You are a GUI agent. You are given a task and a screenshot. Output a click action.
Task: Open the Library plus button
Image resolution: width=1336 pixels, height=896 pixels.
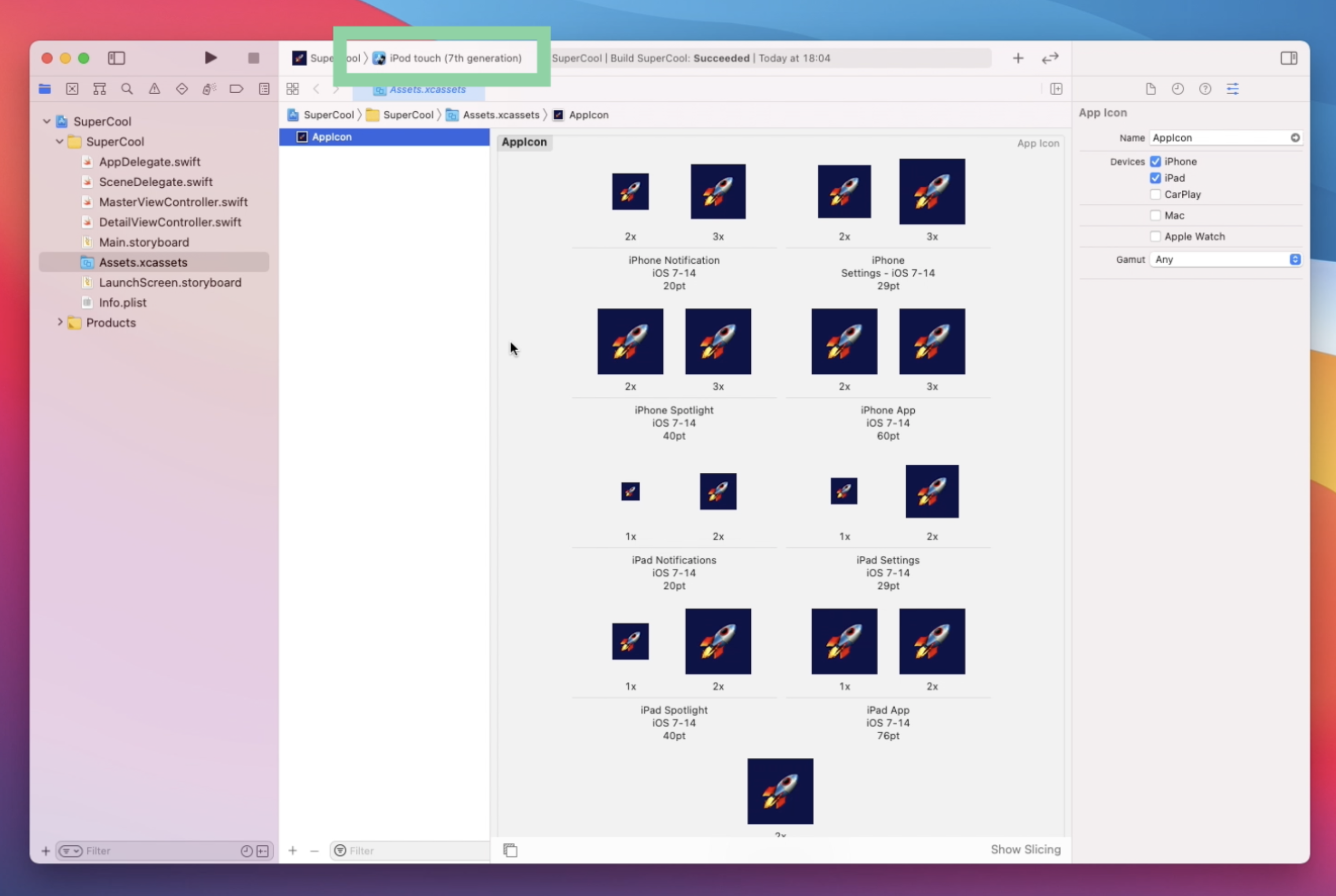(x=1018, y=58)
